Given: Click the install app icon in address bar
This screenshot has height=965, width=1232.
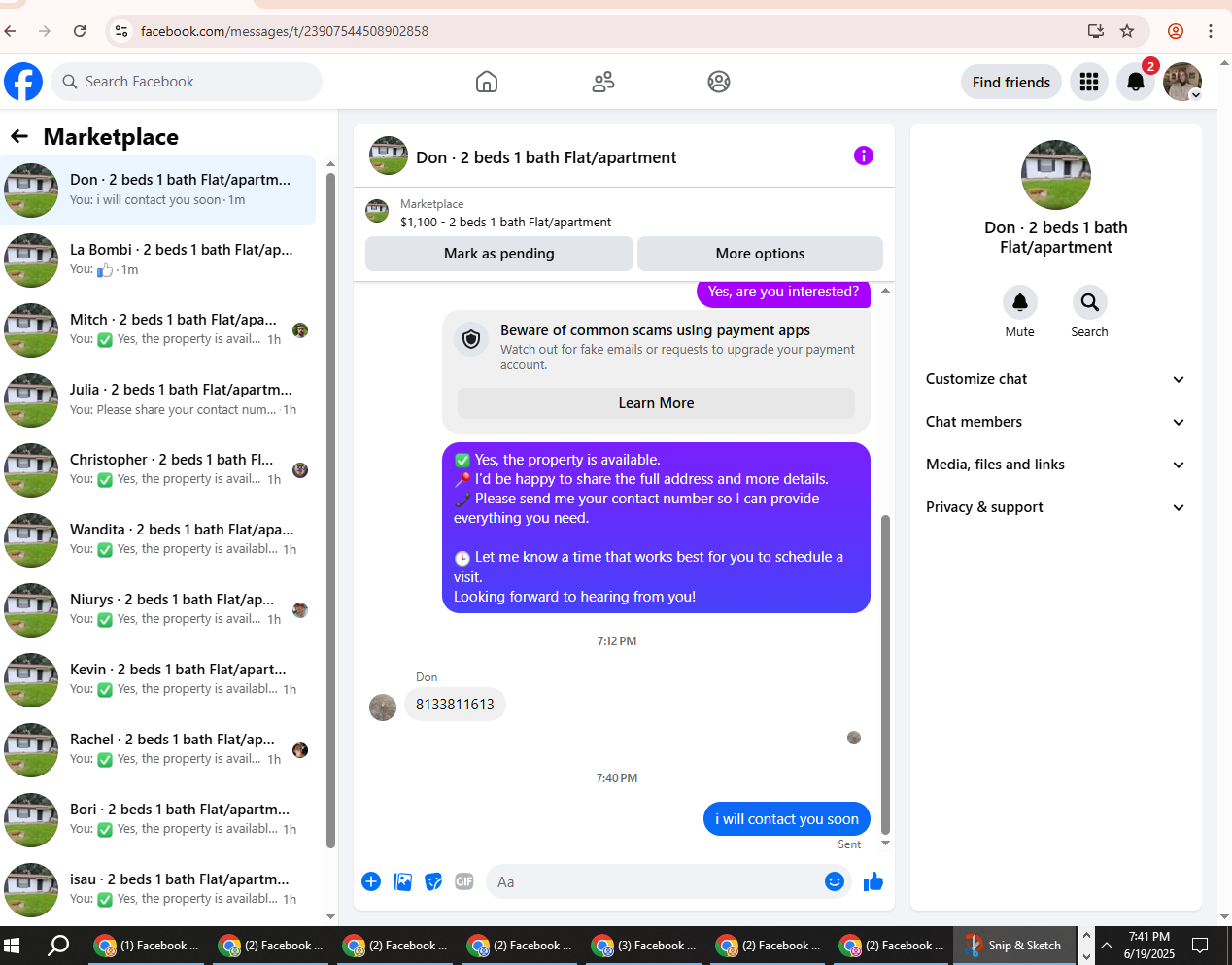Looking at the screenshot, I should tap(1096, 31).
